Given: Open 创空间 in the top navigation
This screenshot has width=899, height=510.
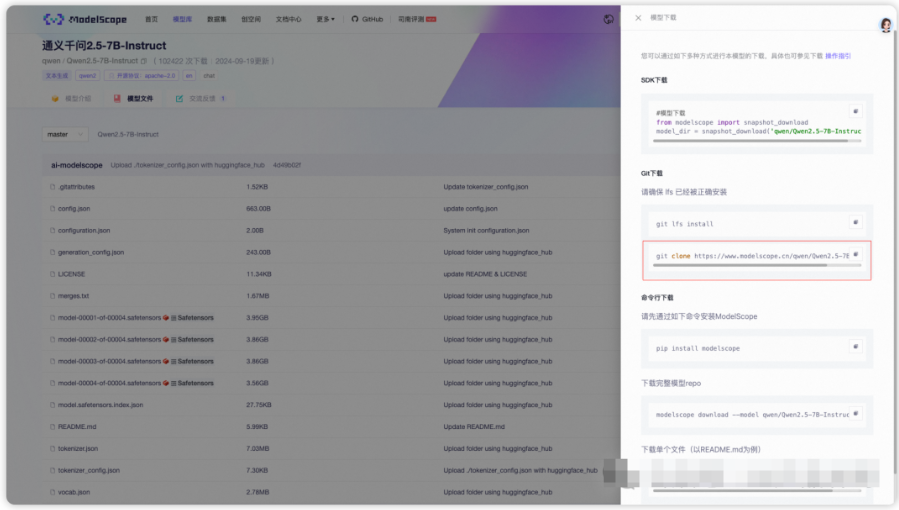Looking at the screenshot, I should [251, 19].
